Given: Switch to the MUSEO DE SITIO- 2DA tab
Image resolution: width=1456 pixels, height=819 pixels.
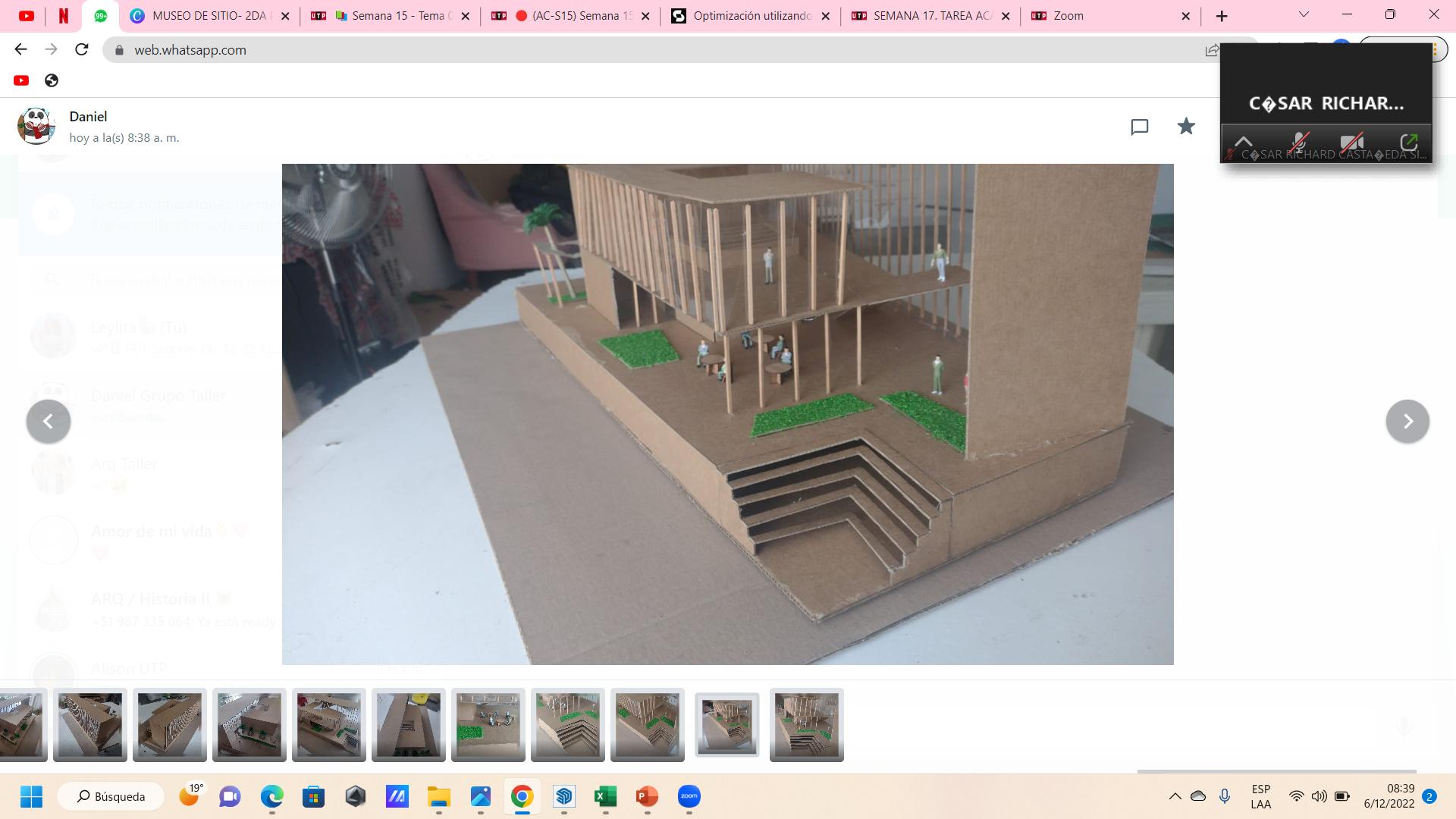Looking at the screenshot, I should (209, 16).
